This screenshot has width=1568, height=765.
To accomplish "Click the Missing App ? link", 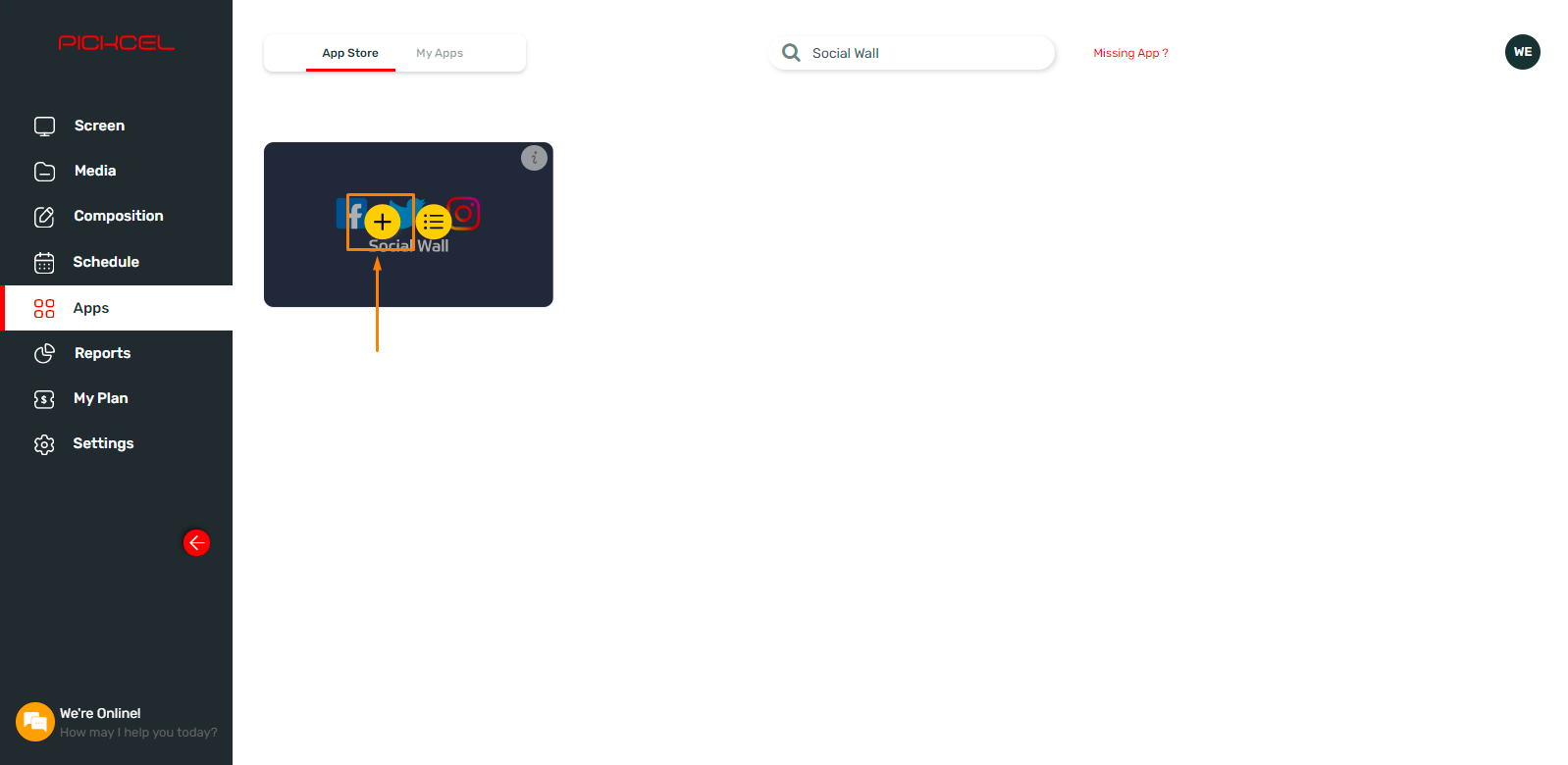I will click(1130, 53).
